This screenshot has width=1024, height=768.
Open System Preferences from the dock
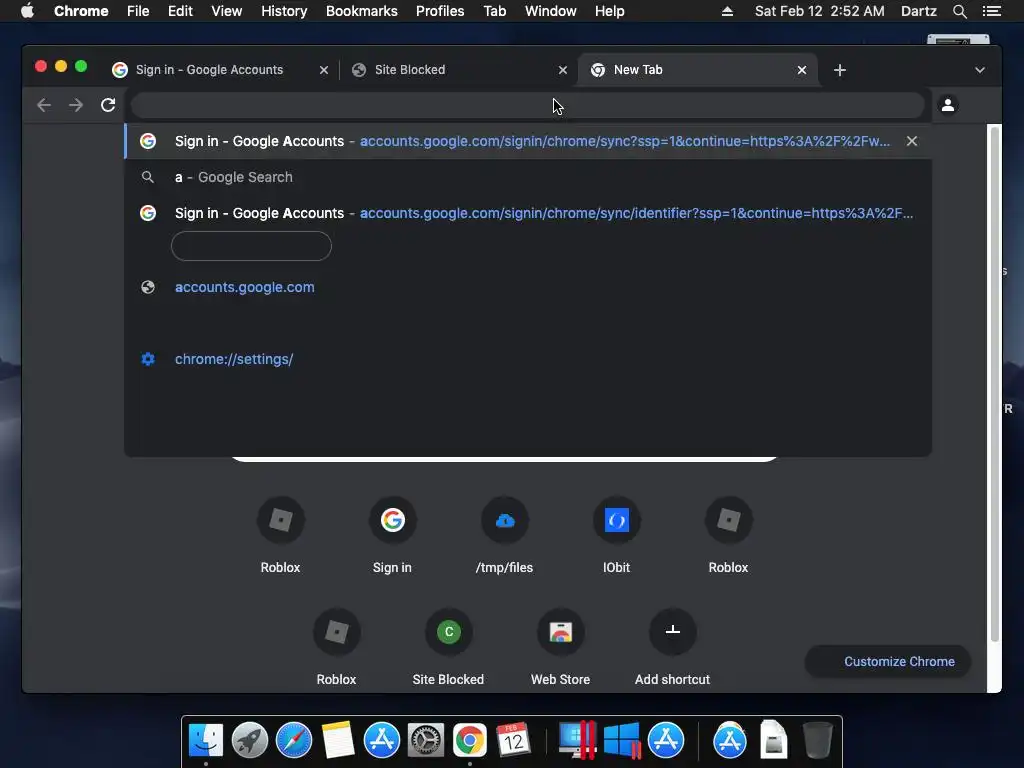(x=426, y=740)
